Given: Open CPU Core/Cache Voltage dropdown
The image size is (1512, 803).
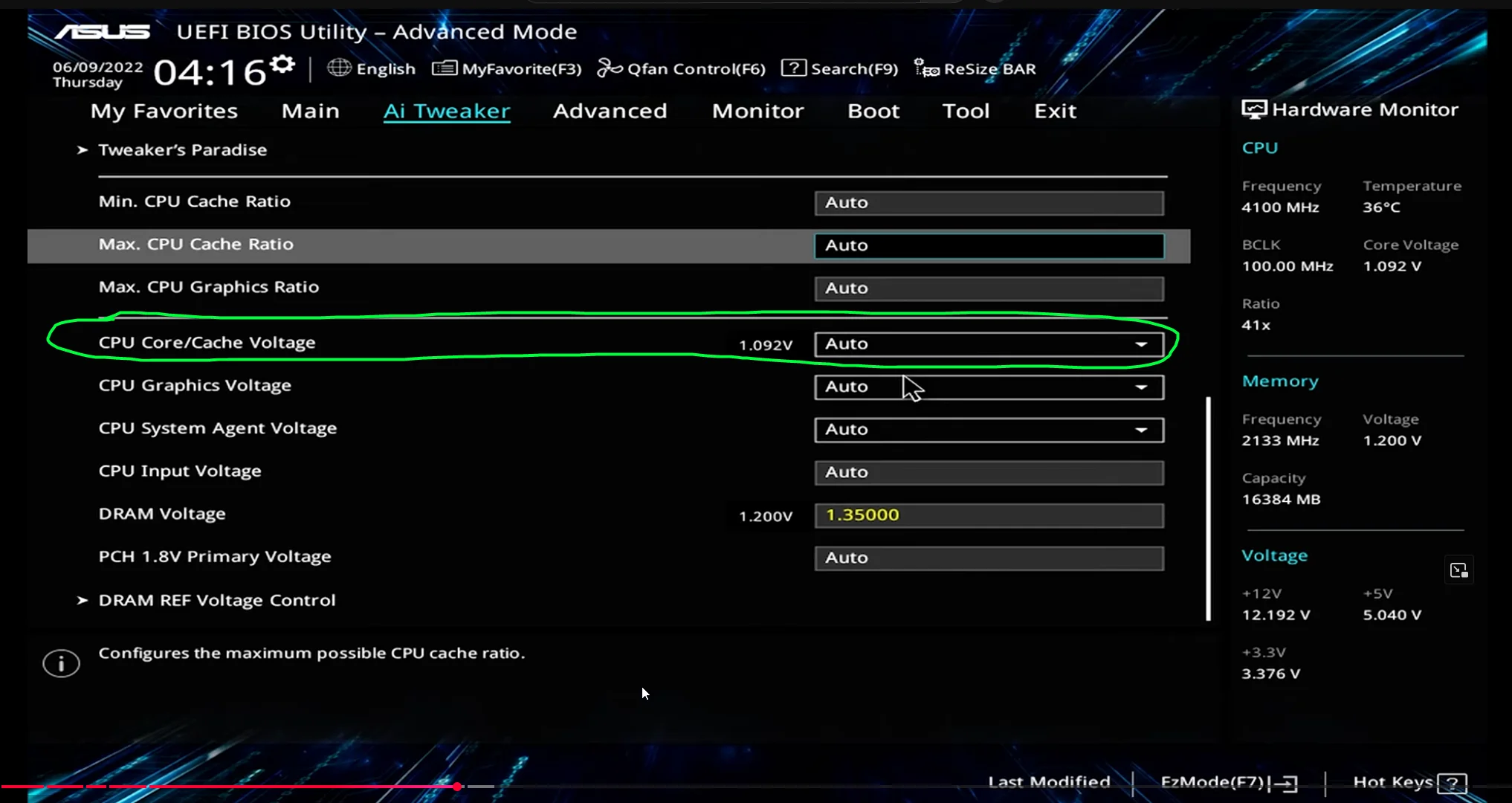Looking at the screenshot, I should pos(1140,344).
